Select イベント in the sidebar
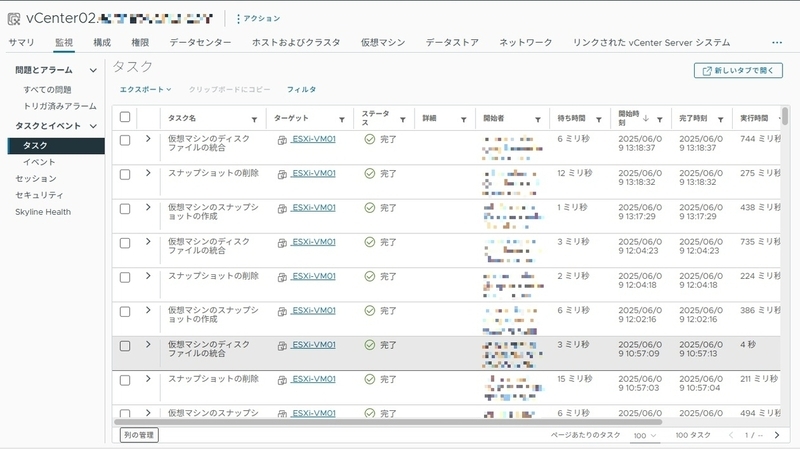Screen dimensions: 800x449 [x=39, y=162]
